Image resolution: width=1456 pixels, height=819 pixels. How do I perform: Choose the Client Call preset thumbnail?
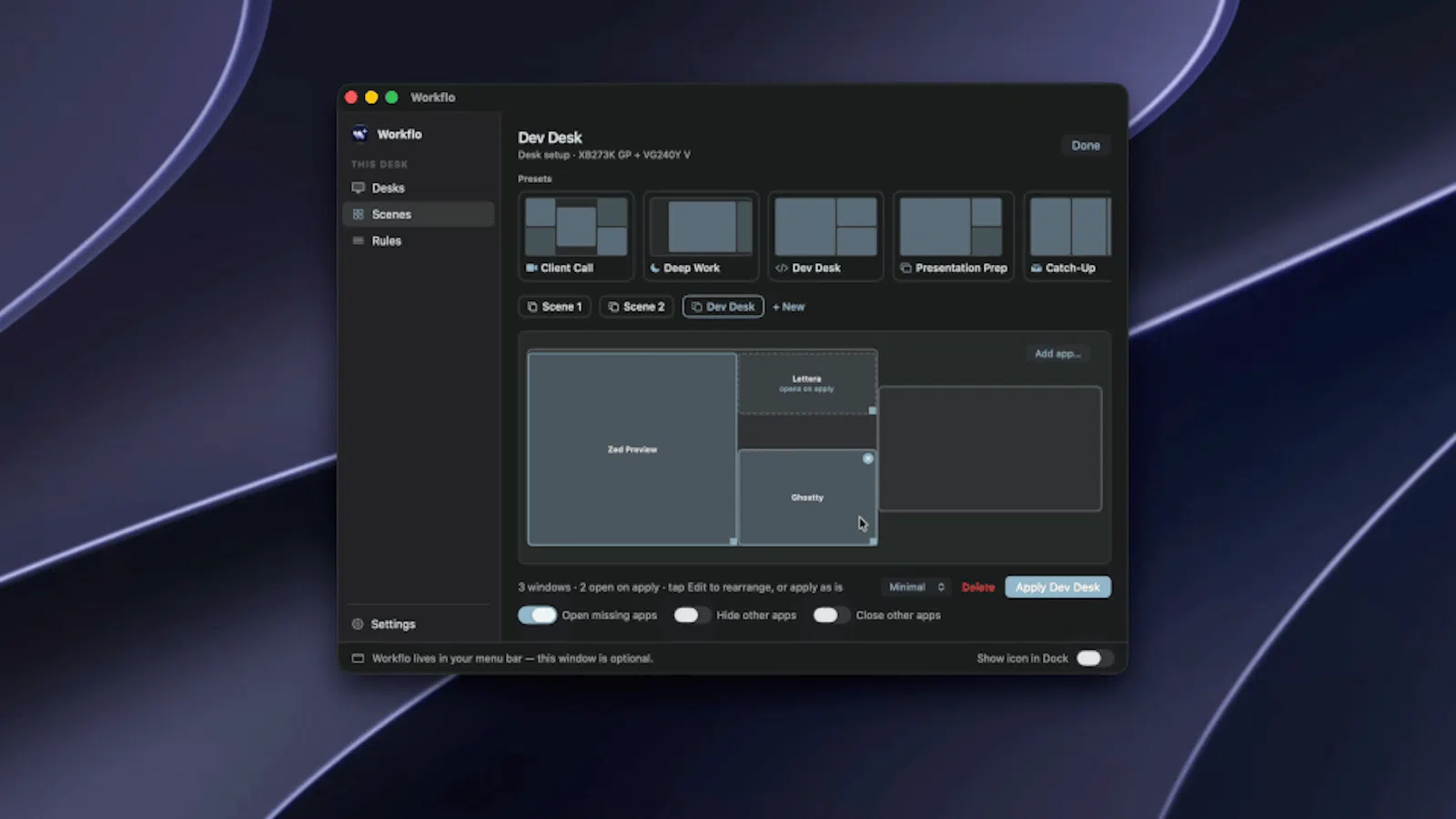pyautogui.click(x=575, y=236)
